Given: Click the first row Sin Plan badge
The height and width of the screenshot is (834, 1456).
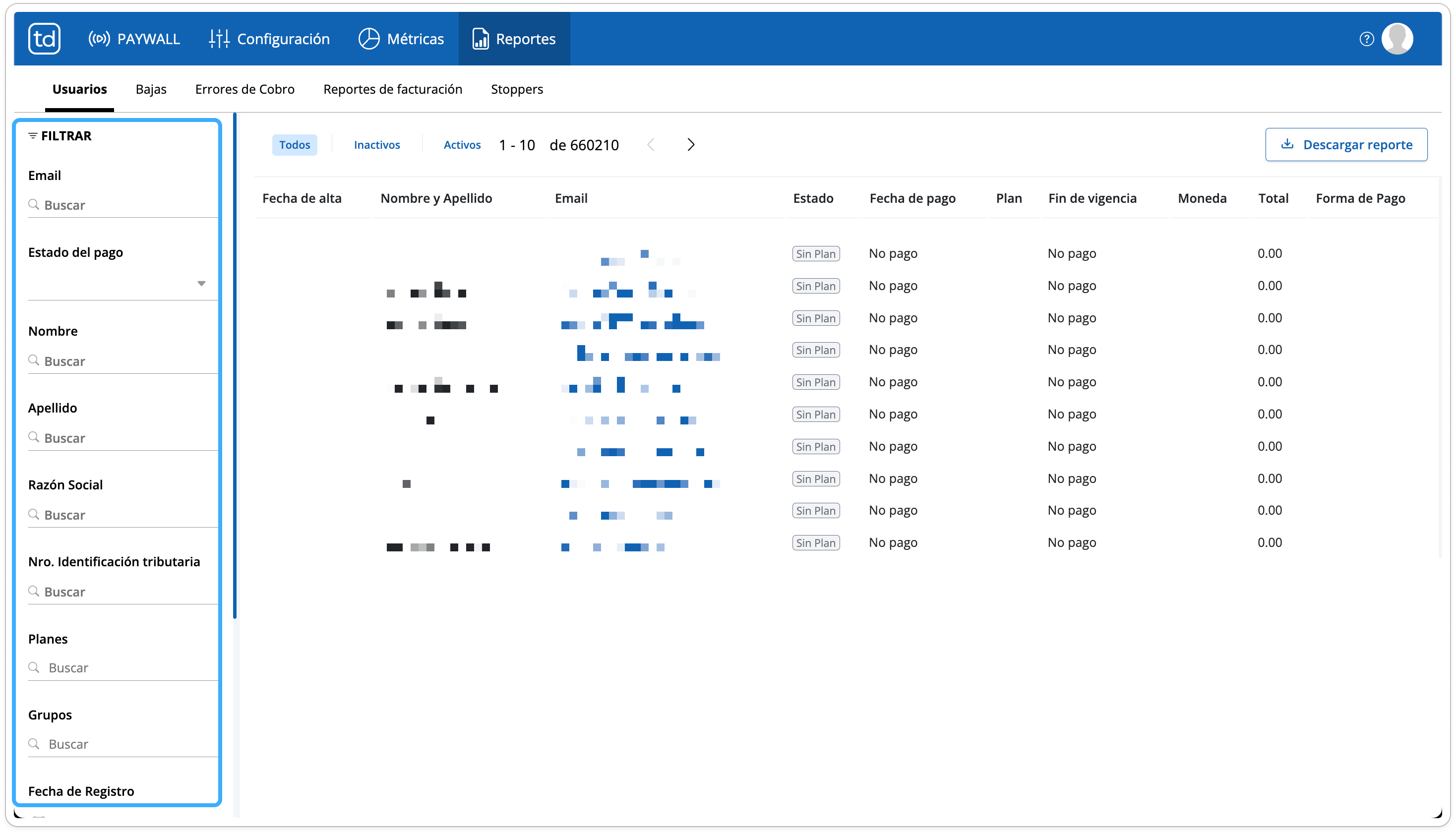Looking at the screenshot, I should coord(816,254).
